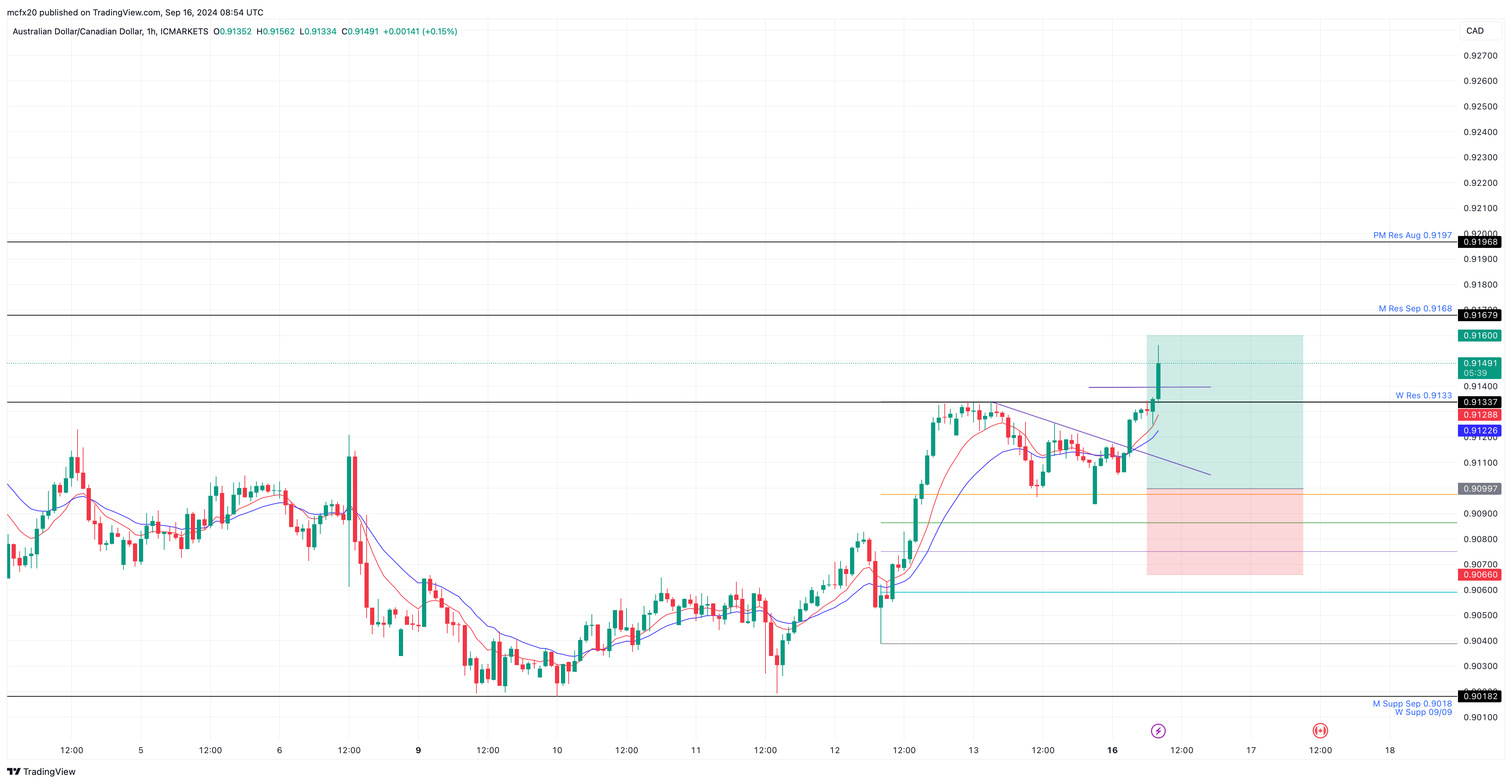Click the 0.90100 price axis value
This screenshot has height=784, width=1512.
1480,717
